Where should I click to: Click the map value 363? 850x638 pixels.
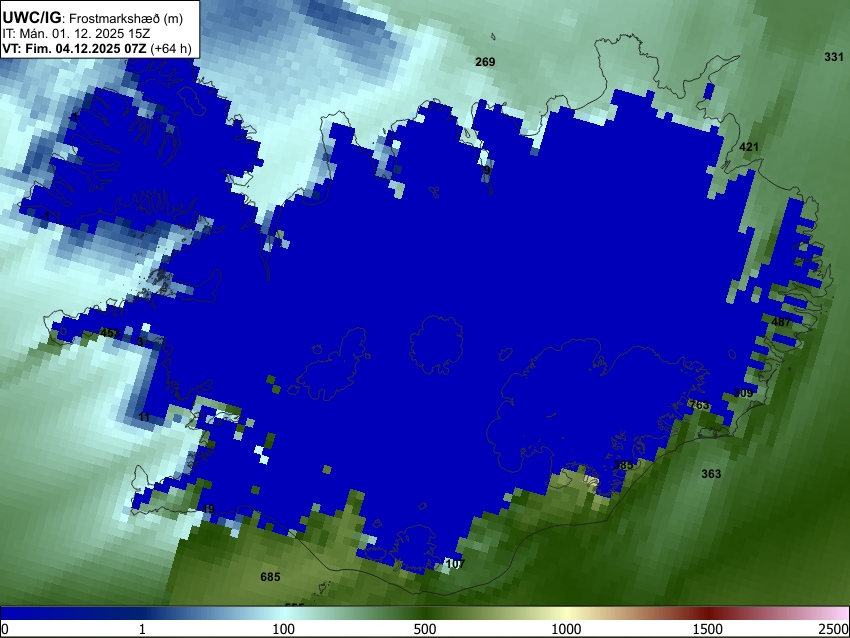(711, 474)
